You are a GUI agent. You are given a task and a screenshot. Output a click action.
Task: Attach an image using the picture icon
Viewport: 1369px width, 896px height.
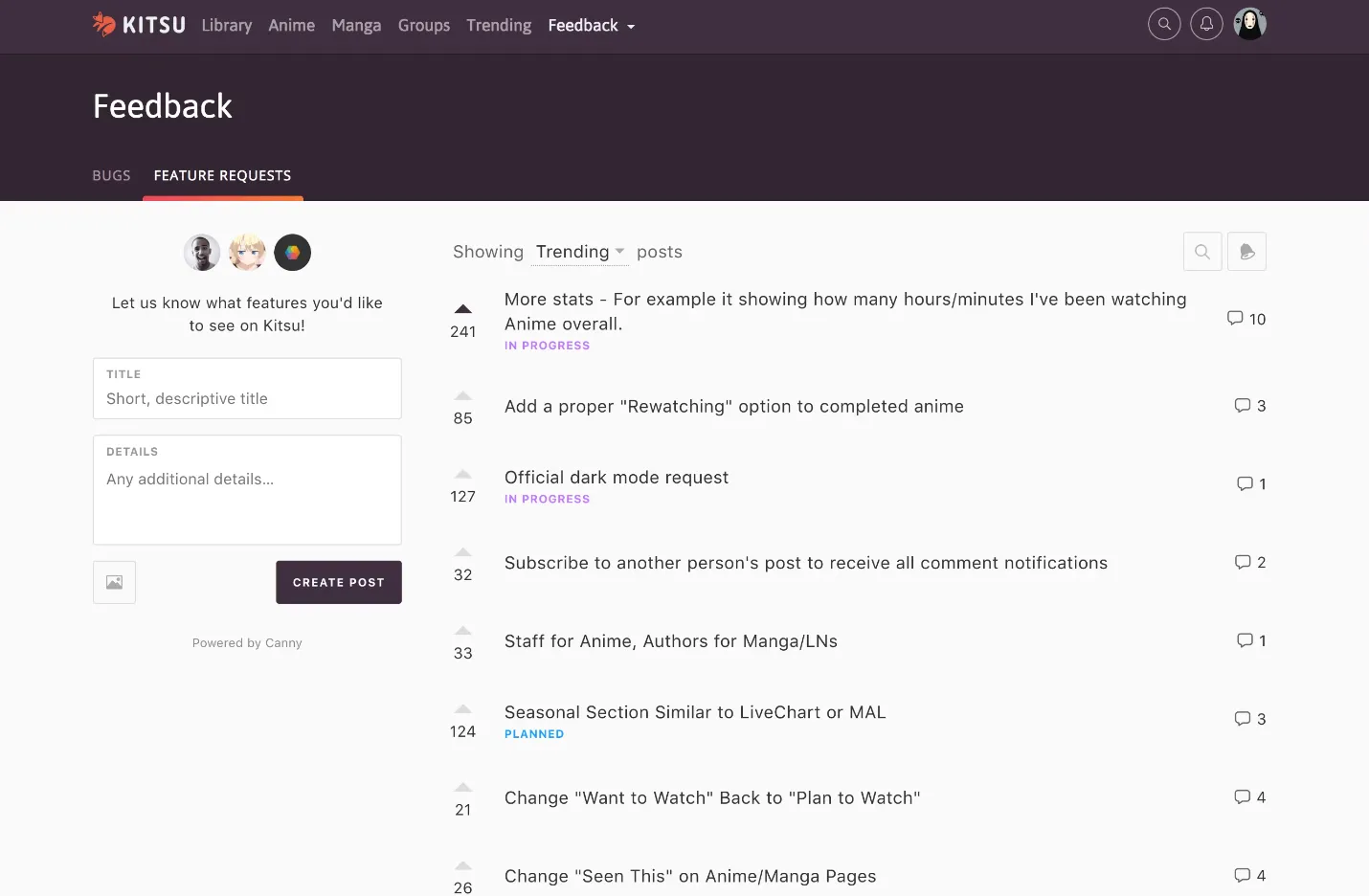tap(114, 582)
